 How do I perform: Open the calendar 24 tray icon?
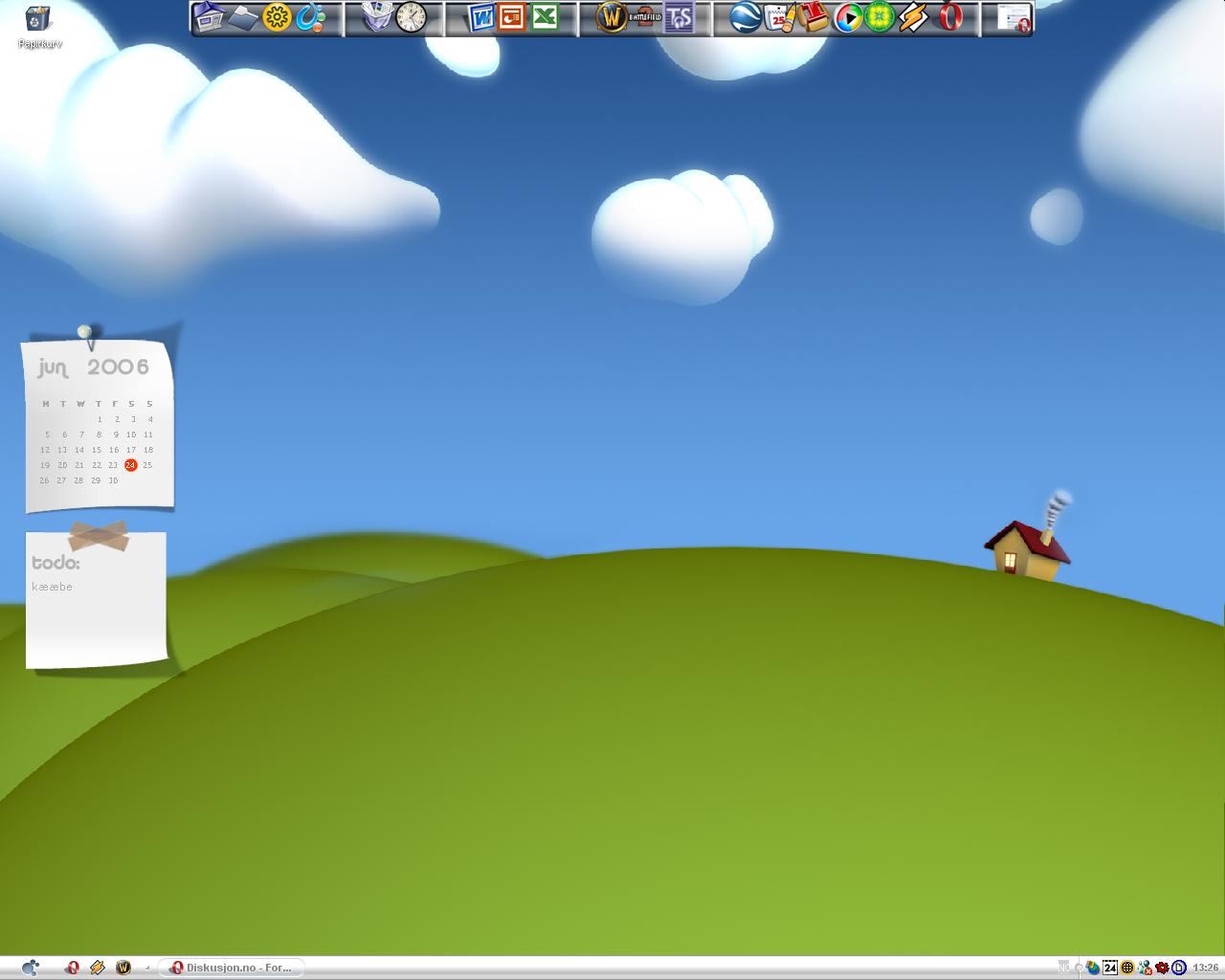click(1110, 968)
